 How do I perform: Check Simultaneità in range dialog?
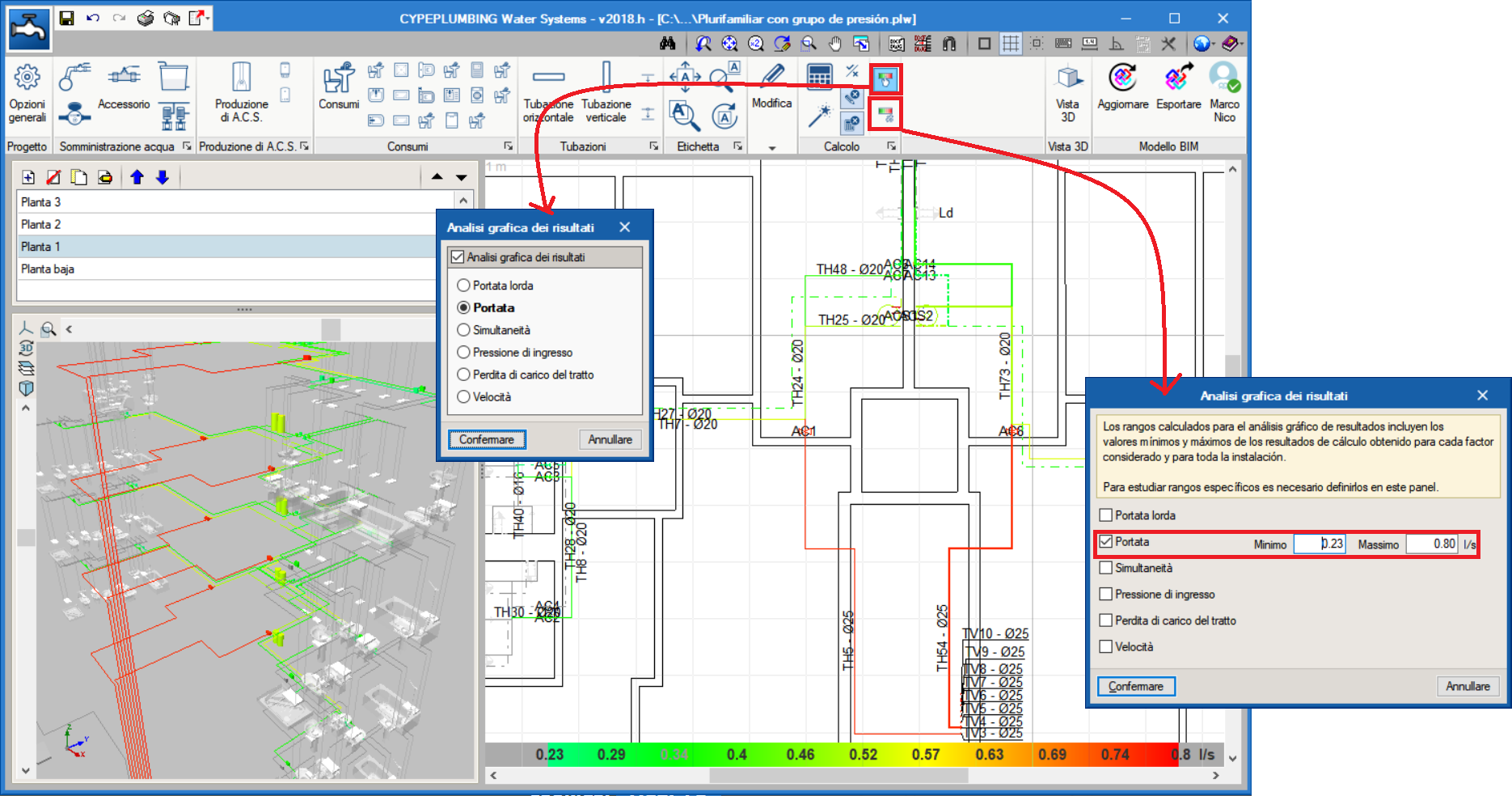click(1106, 568)
